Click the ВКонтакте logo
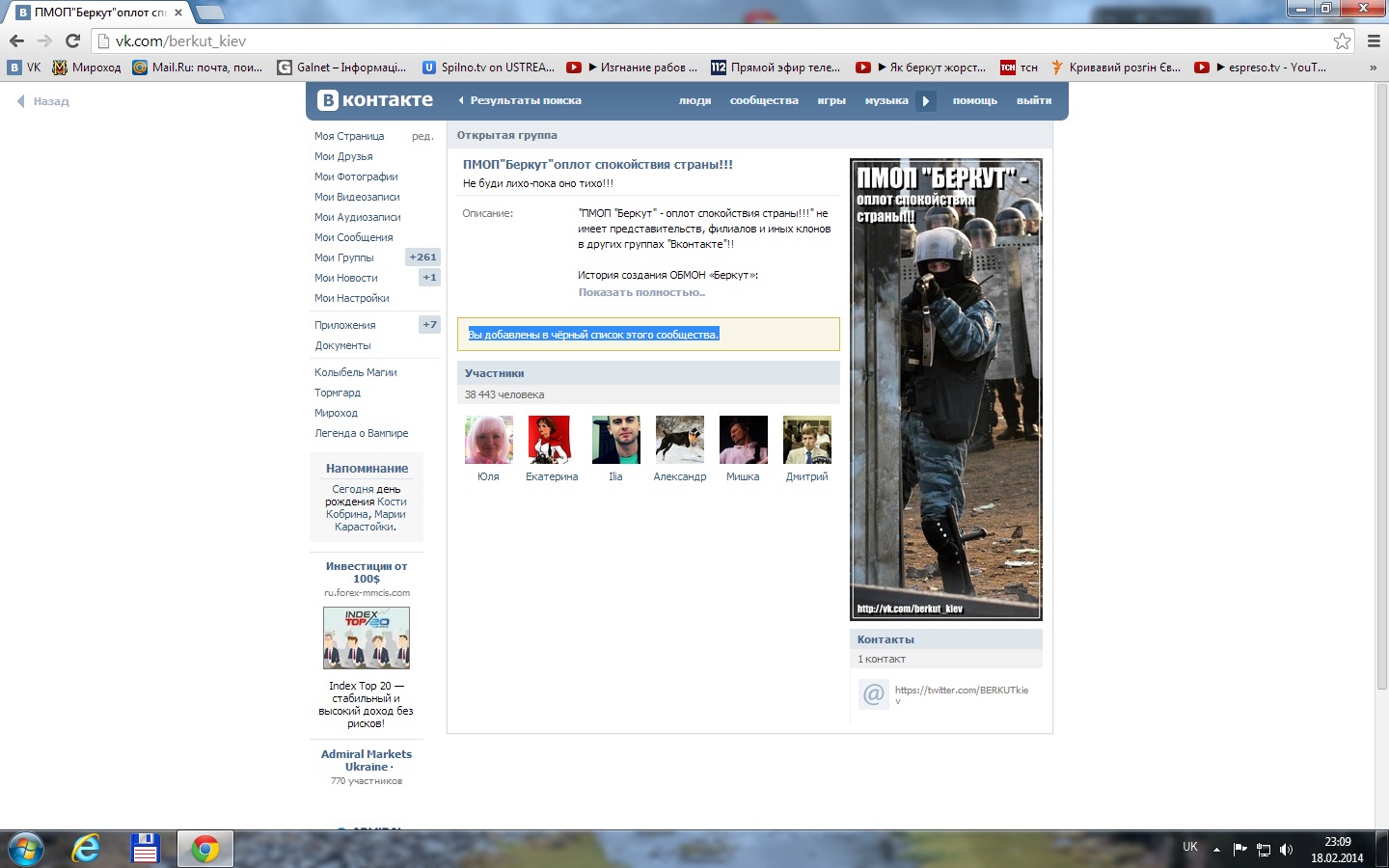 pos(375,100)
